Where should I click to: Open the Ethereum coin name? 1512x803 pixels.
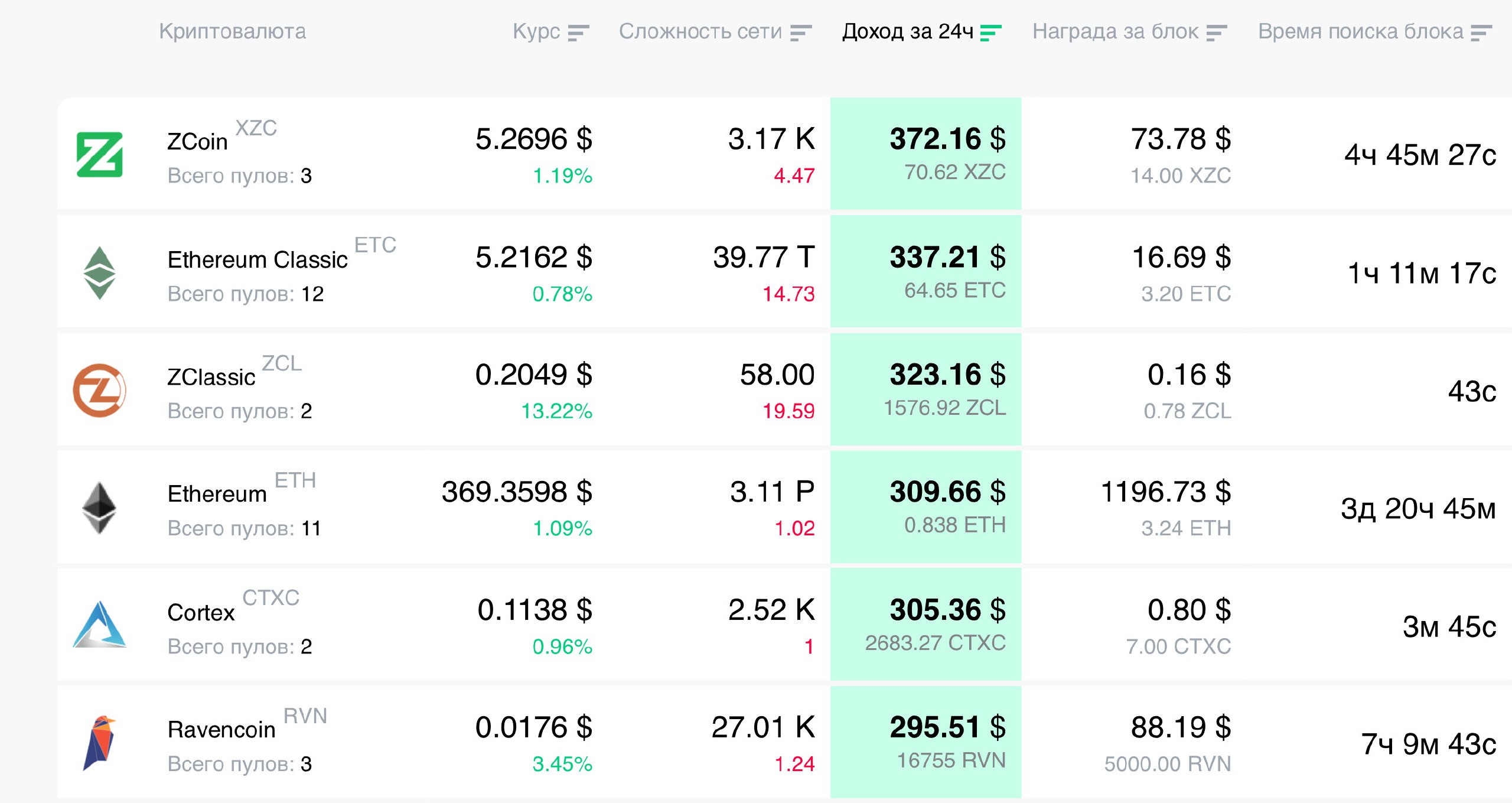pyautogui.click(x=217, y=494)
